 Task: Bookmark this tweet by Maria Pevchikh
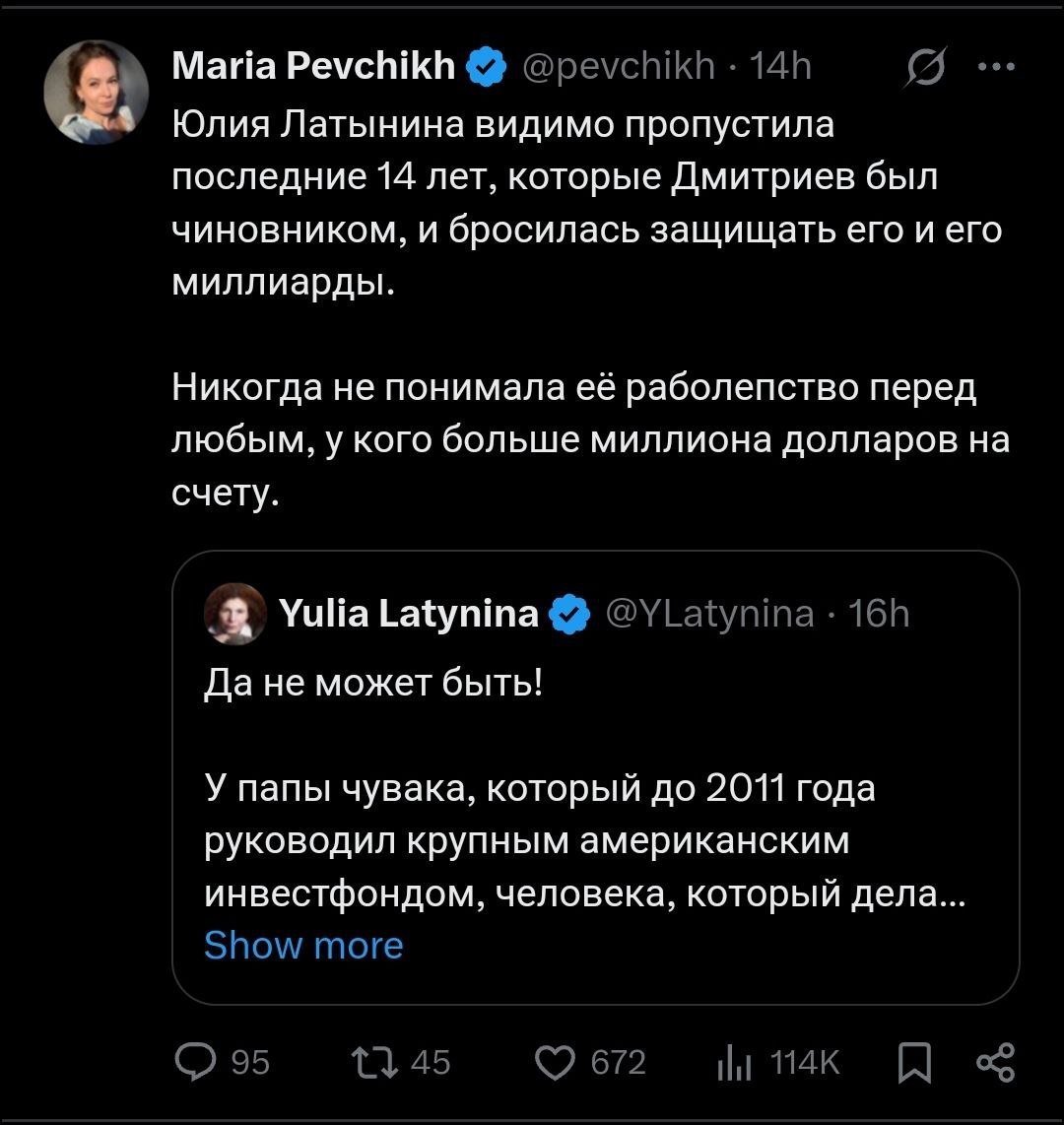(915, 1062)
